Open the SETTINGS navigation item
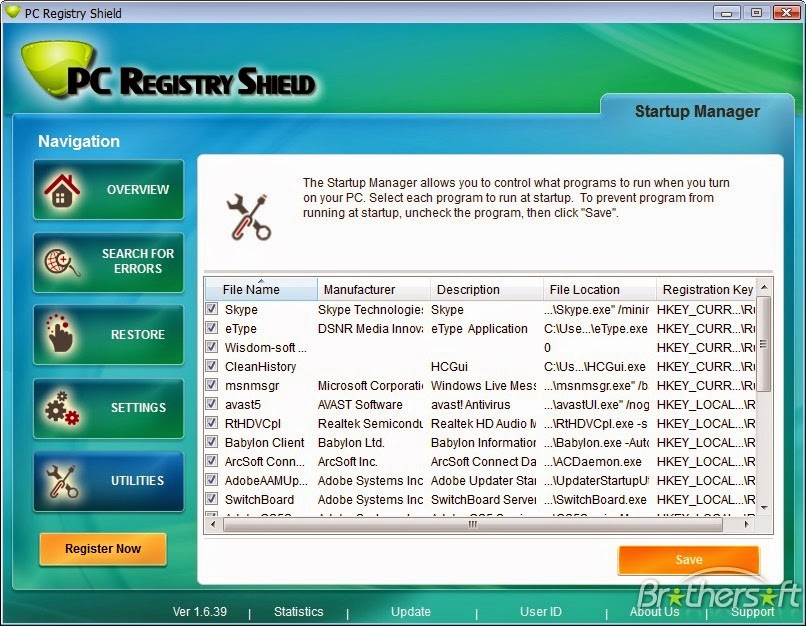The width and height of the screenshot is (806, 626). (x=108, y=408)
